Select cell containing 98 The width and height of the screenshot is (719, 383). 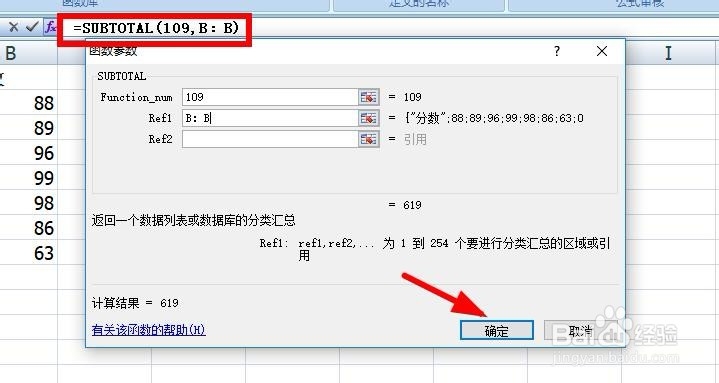[x=28, y=203]
